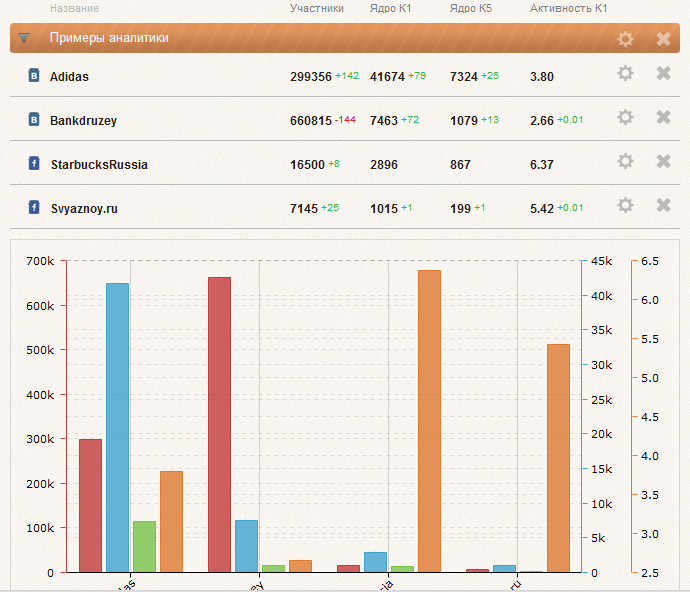Viewport: 690px width, 592px height.
Task: Click the VK icon beside Adidas
Action: [x=34, y=75]
